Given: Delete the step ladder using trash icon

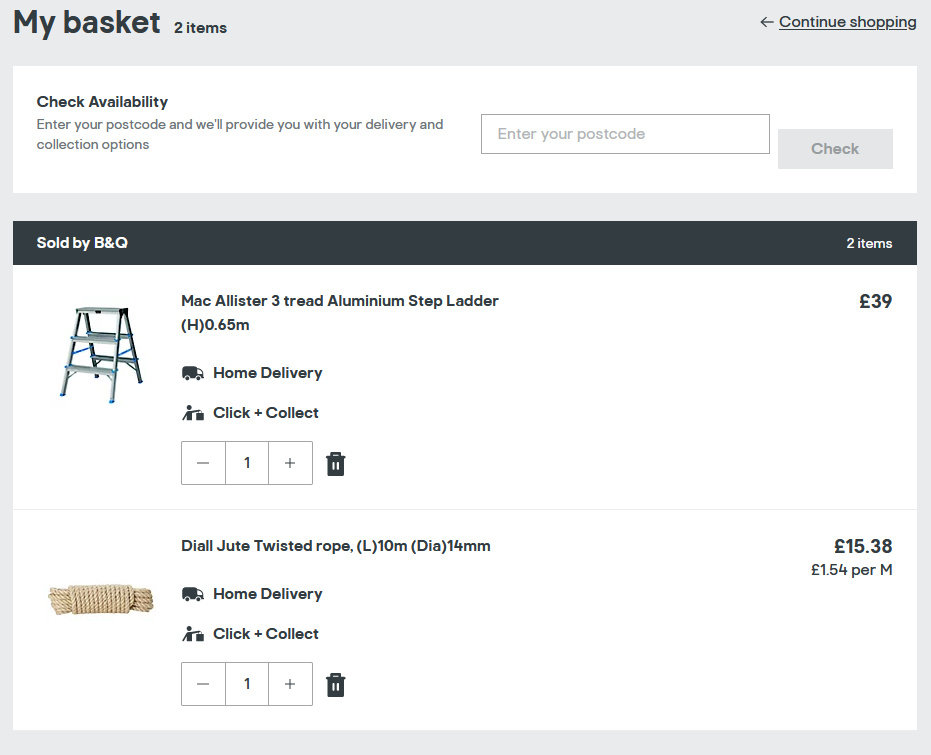Looking at the screenshot, I should 335,464.
